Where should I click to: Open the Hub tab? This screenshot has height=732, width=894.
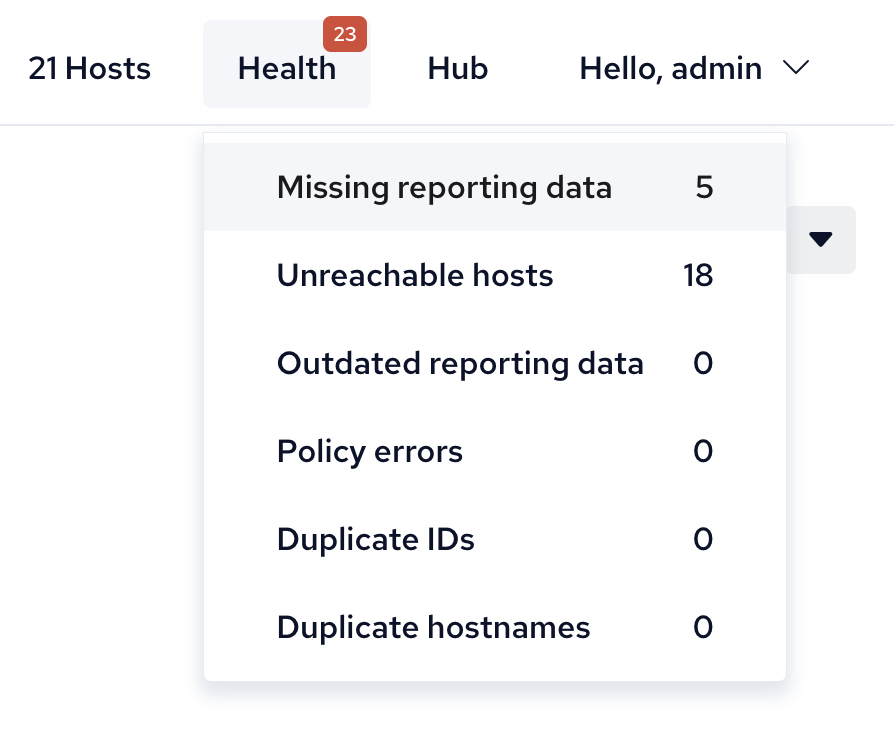[x=457, y=69]
